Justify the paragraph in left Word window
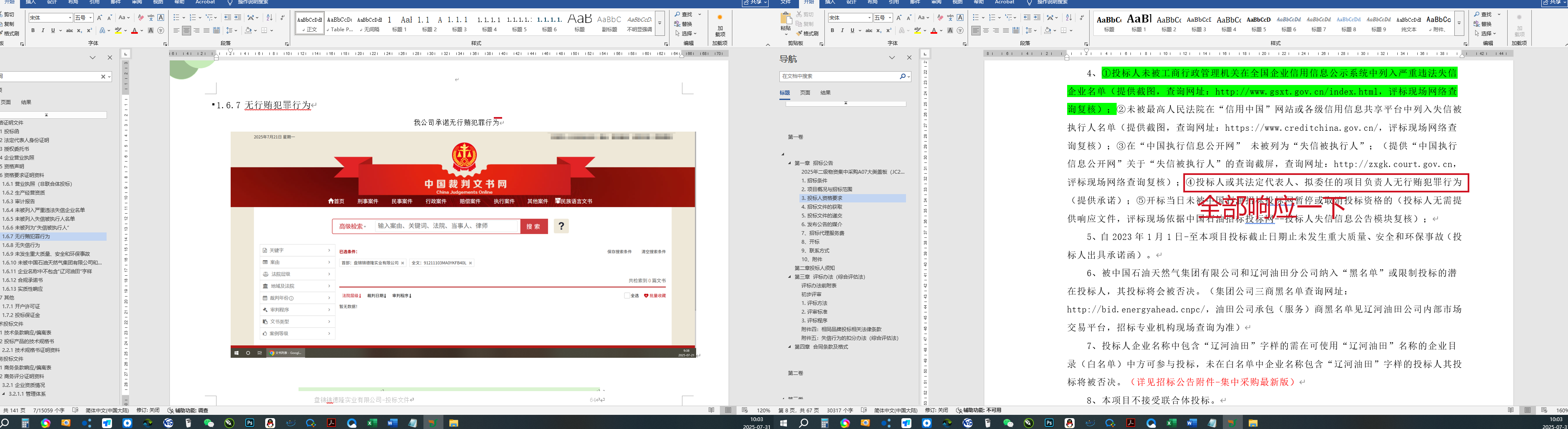This screenshot has height=429, width=1568. [x=207, y=30]
